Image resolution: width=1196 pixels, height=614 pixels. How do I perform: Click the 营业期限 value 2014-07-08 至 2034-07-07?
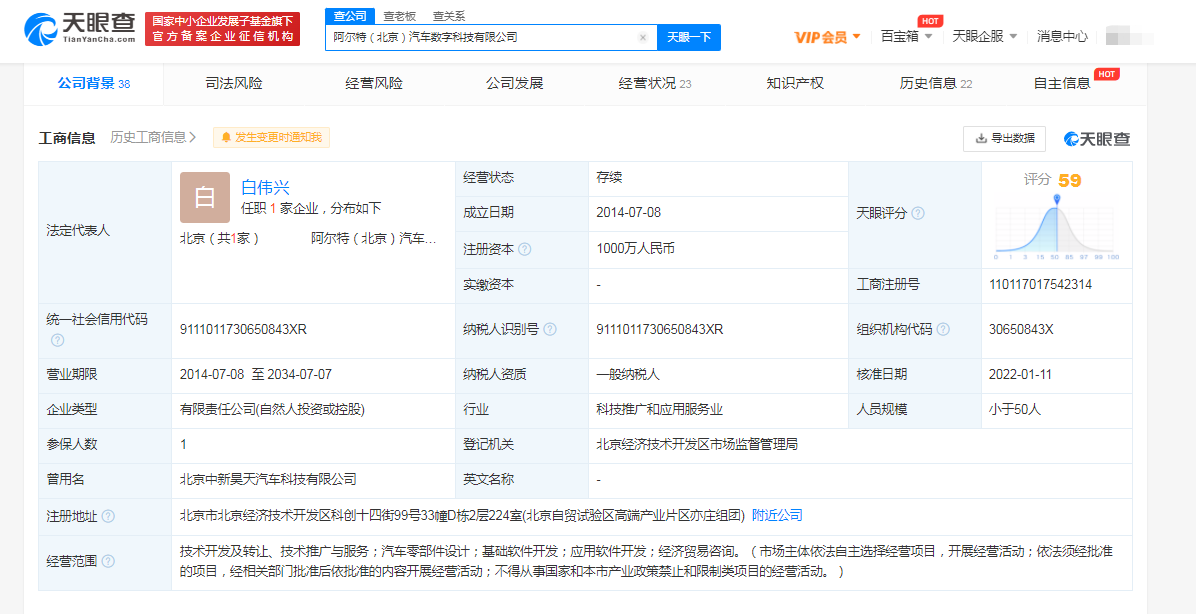coord(256,374)
